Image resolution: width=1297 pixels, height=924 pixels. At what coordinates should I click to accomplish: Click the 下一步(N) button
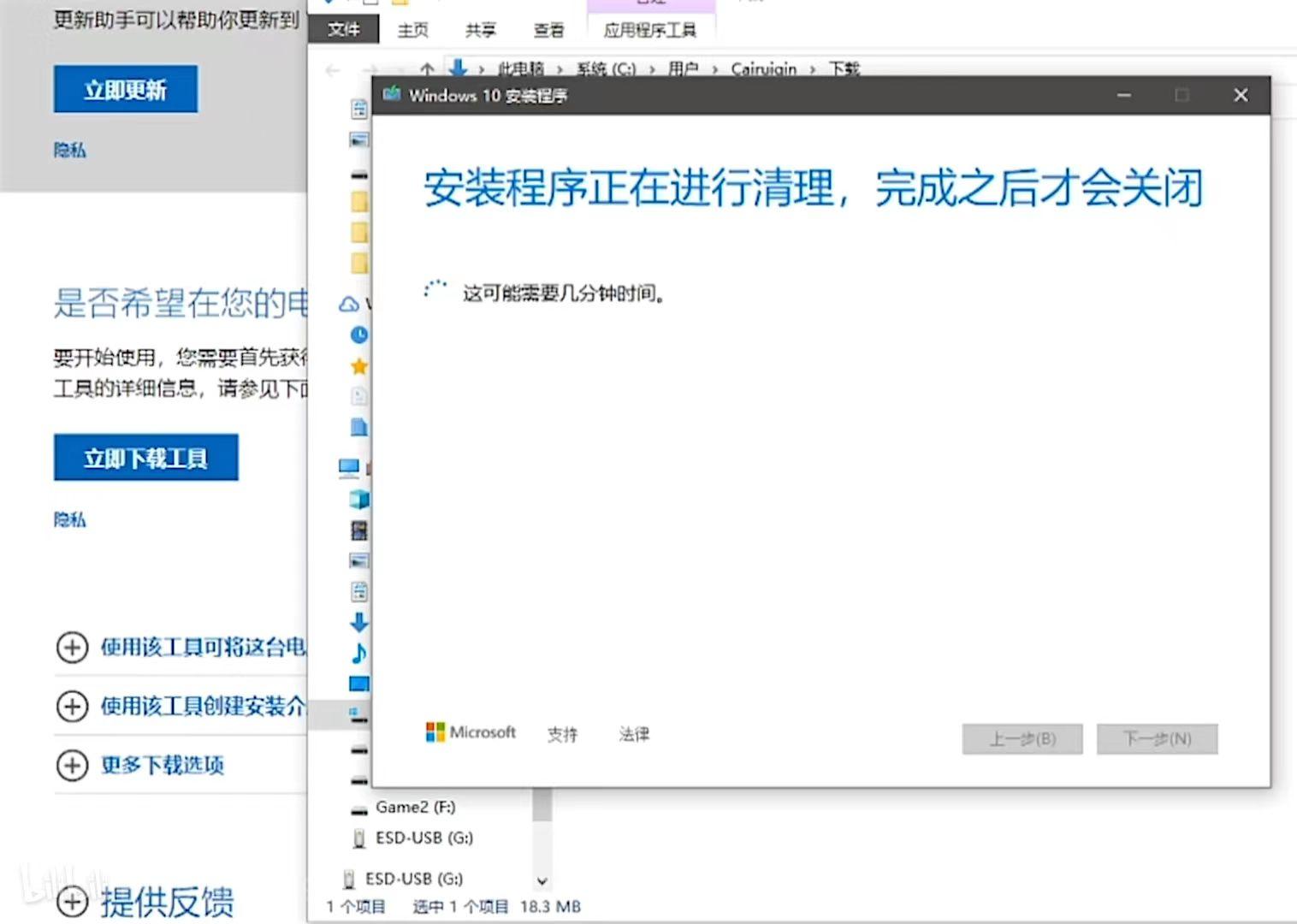pos(1157,739)
